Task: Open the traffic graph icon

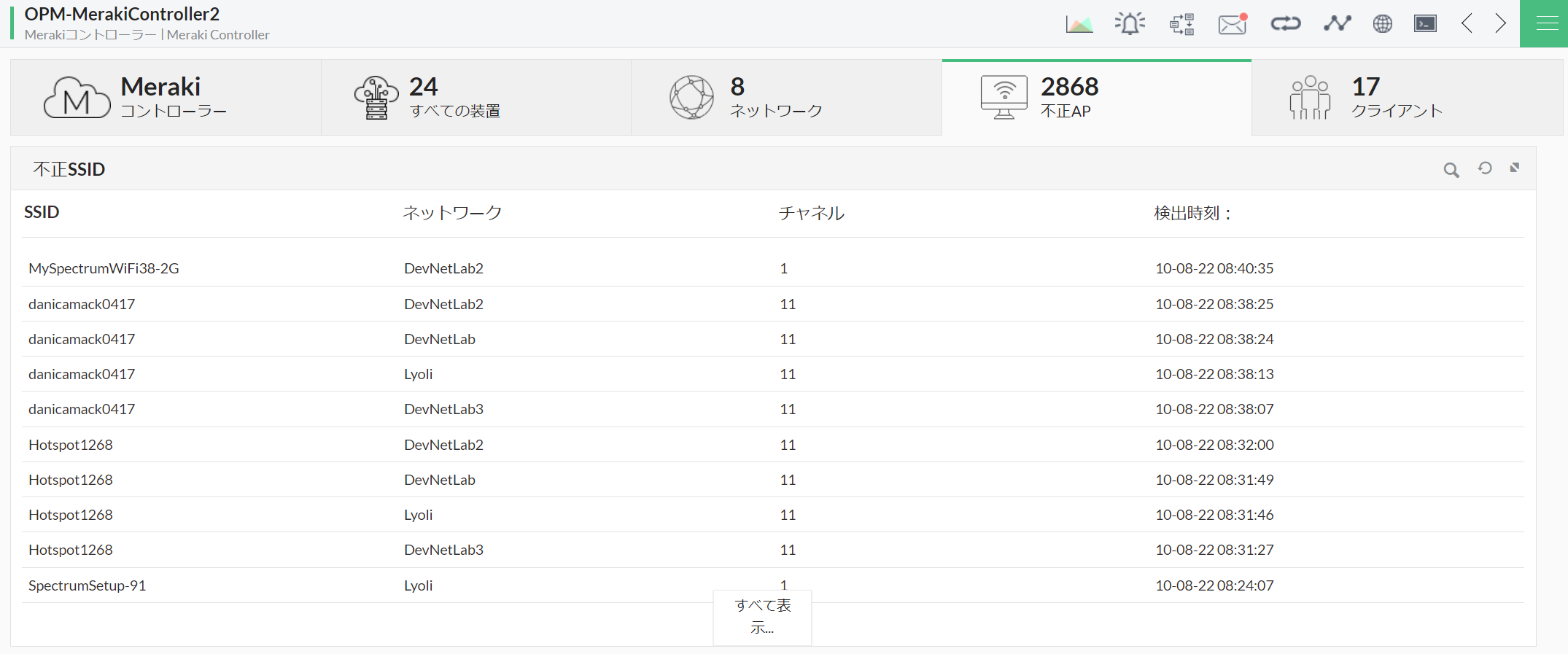Action: [x=1337, y=23]
